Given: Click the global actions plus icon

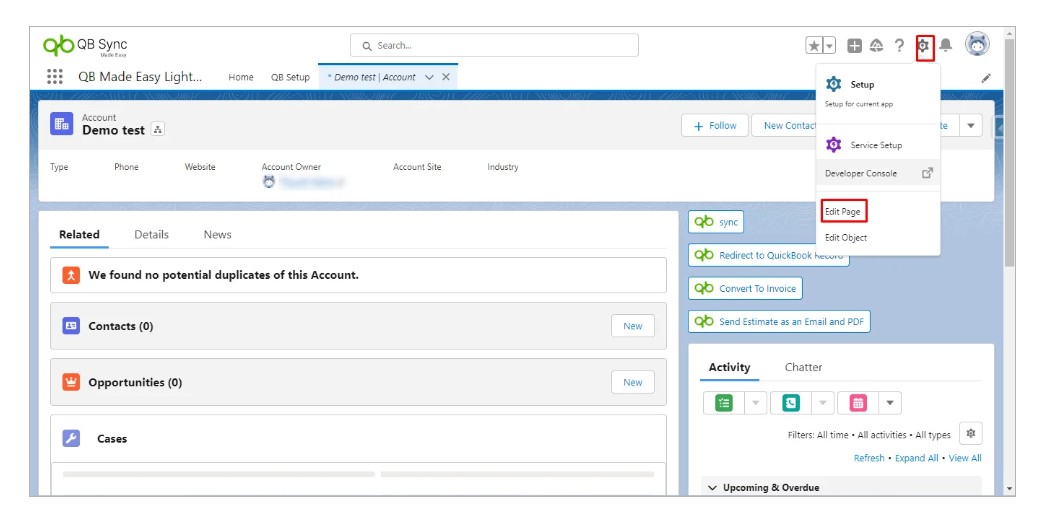Looking at the screenshot, I should coord(854,45).
